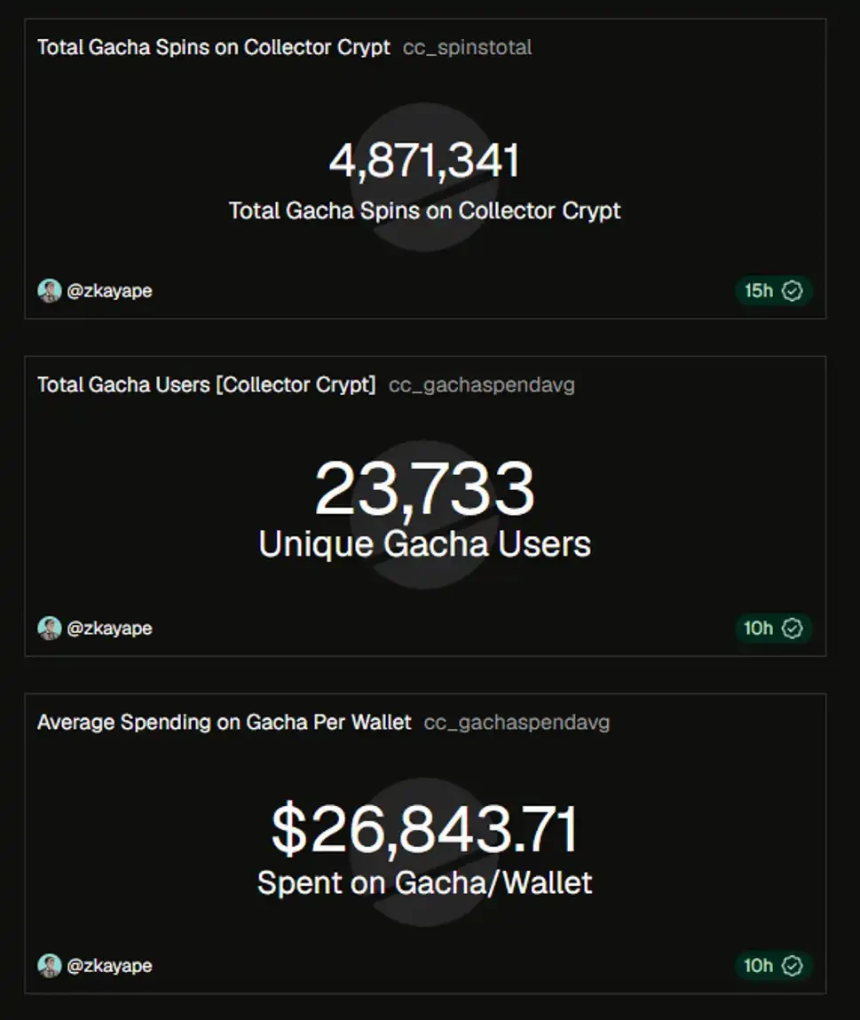Screen dimensions: 860x1020
Task: Click the verified checkmark on the 15h badge
Action: pyautogui.click(x=792, y=291)
